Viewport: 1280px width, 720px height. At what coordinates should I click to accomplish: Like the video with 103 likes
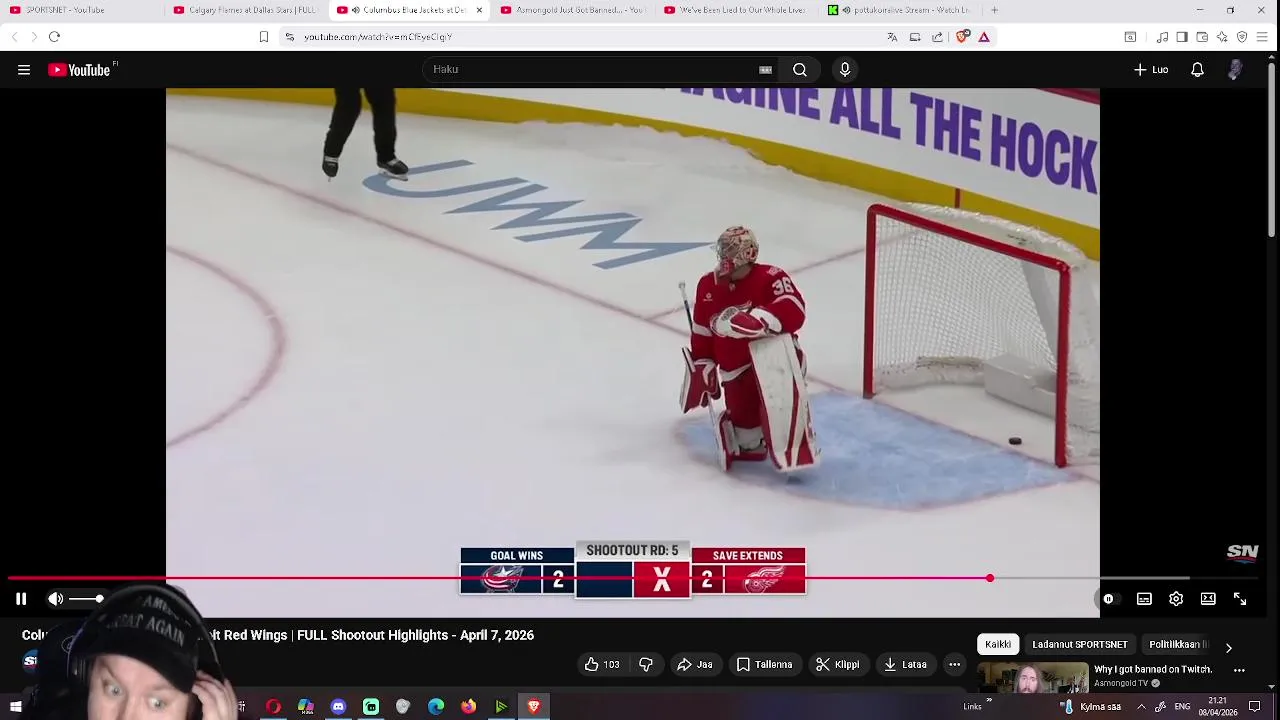[602, 664]
